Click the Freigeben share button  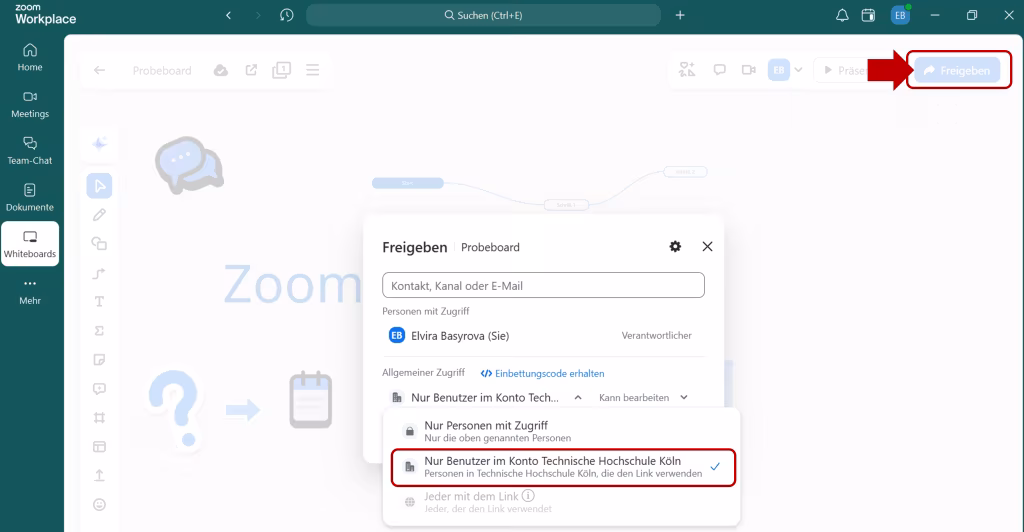click(x=957, y=70)
